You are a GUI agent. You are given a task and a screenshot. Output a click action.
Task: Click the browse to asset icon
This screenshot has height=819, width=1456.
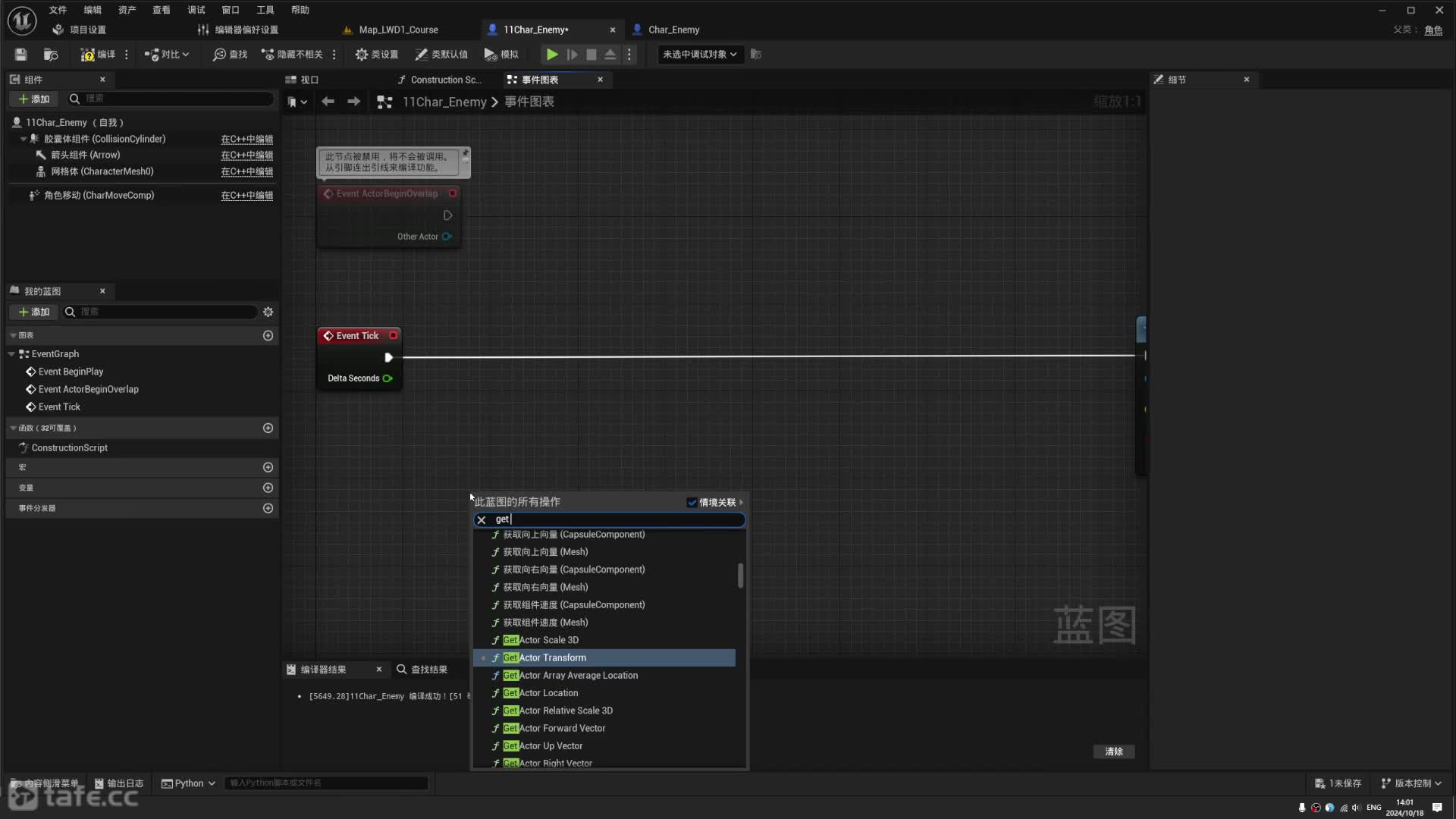click(x=51, y=54)
